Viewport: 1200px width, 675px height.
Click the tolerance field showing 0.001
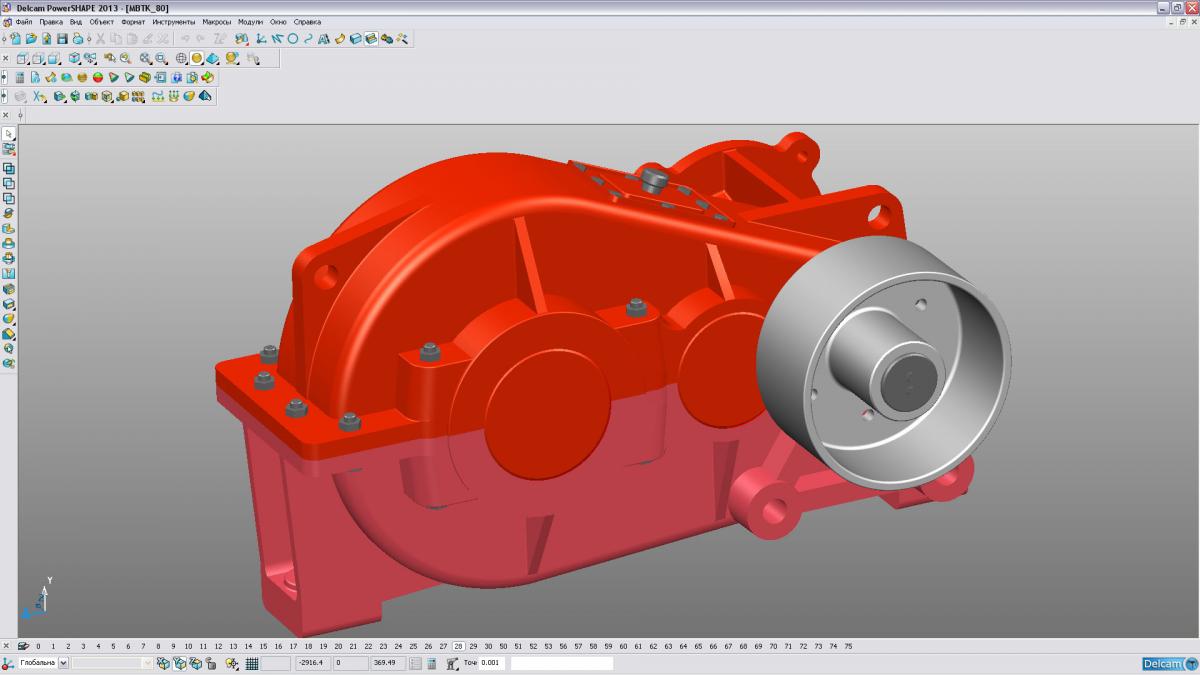click(493, 663)
